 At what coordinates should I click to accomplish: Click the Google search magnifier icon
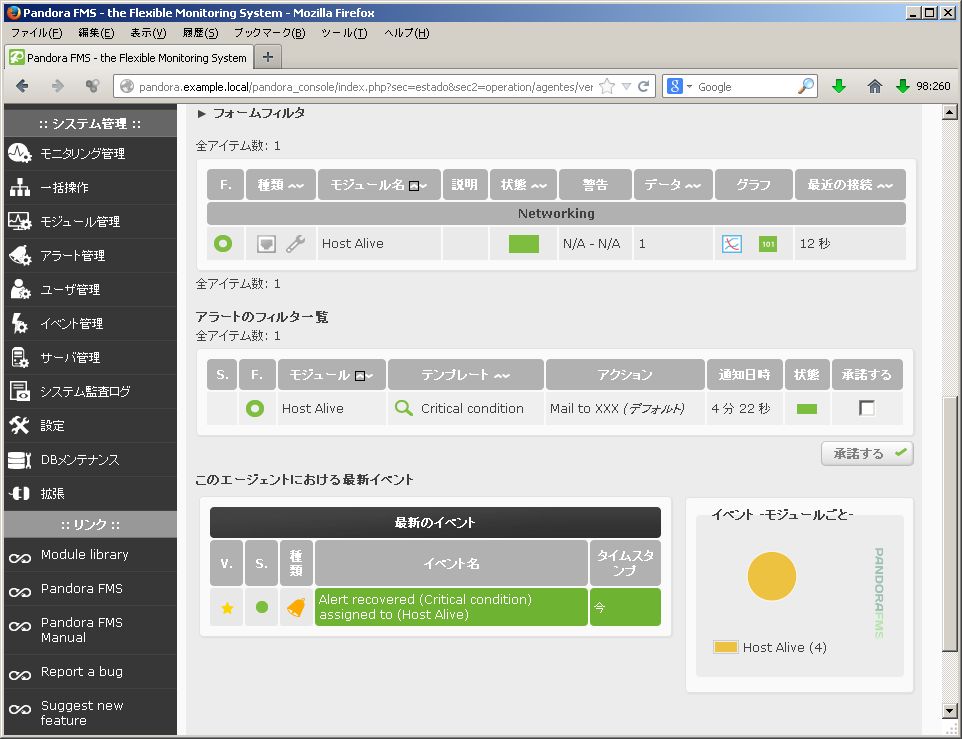(x=806, y=86)
